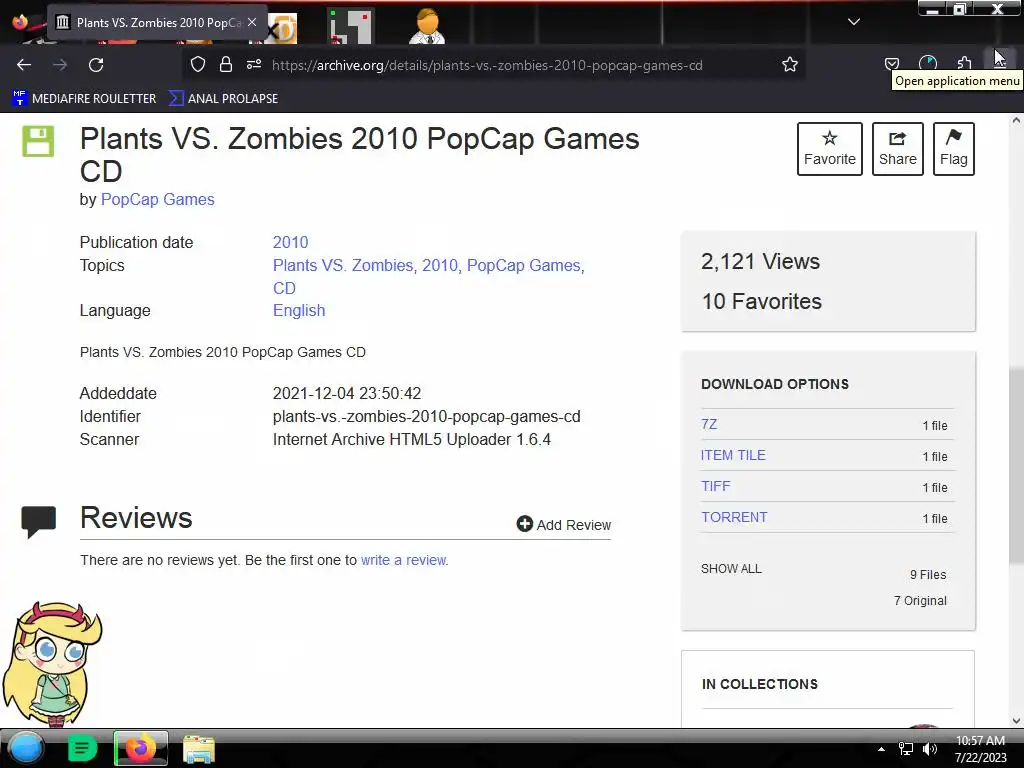This screenshot has height=768, width=1024.
Task: Open the Firefox account icon
Action: [927, 63]
